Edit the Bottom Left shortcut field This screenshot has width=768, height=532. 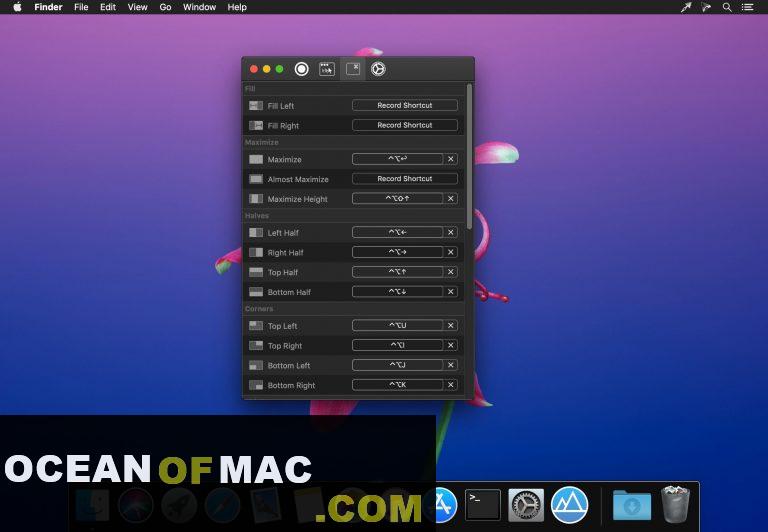click(x=398, y=365)
